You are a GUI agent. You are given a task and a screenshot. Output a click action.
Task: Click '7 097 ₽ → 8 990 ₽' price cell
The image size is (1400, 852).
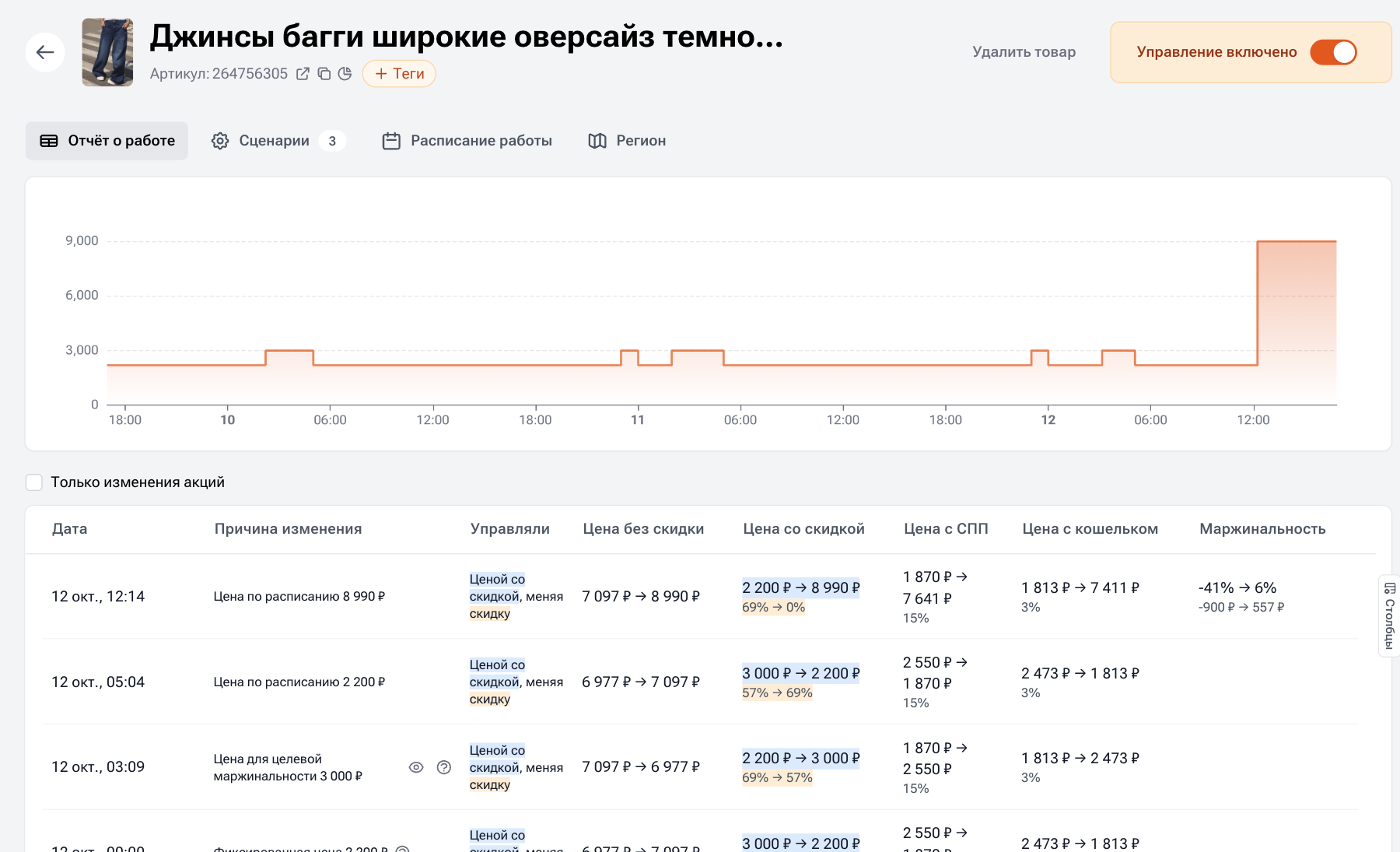pos(641,597)
